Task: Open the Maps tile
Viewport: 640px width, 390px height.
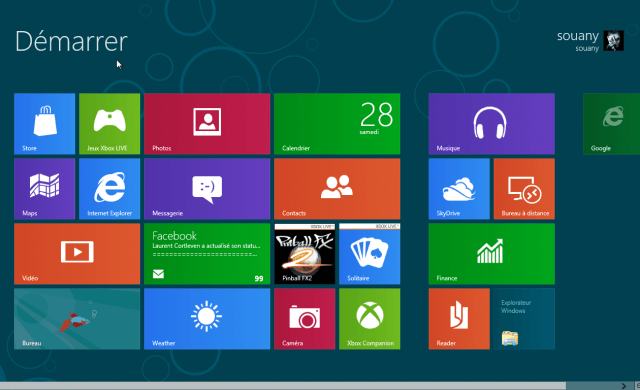Action: point(44,189)
